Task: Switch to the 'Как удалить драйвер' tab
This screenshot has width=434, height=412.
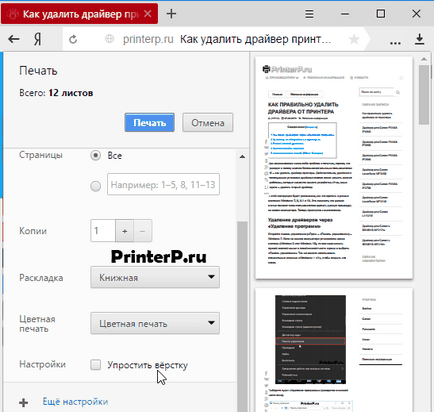Action: click(79, 14)
